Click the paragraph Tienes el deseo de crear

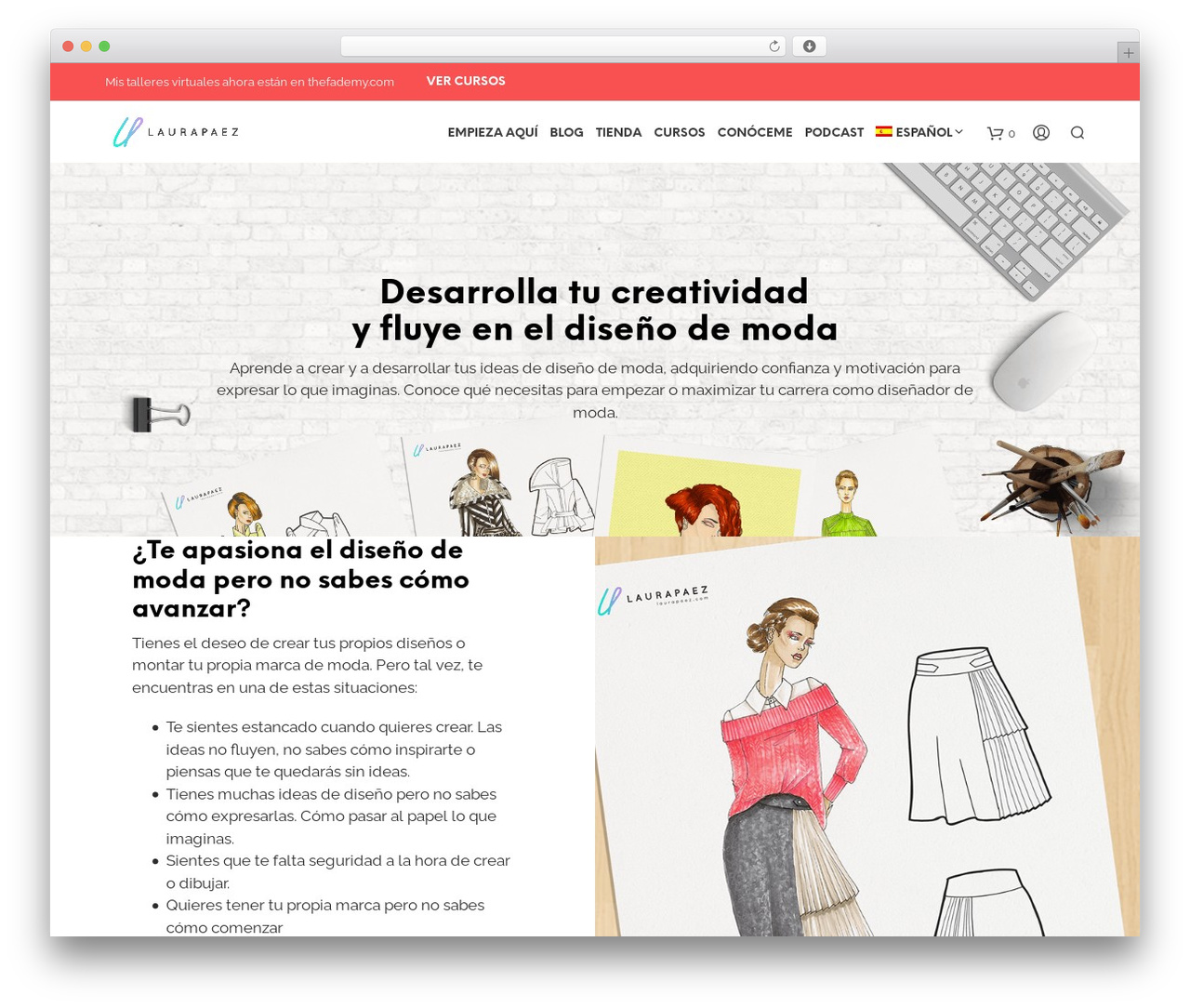308,665
